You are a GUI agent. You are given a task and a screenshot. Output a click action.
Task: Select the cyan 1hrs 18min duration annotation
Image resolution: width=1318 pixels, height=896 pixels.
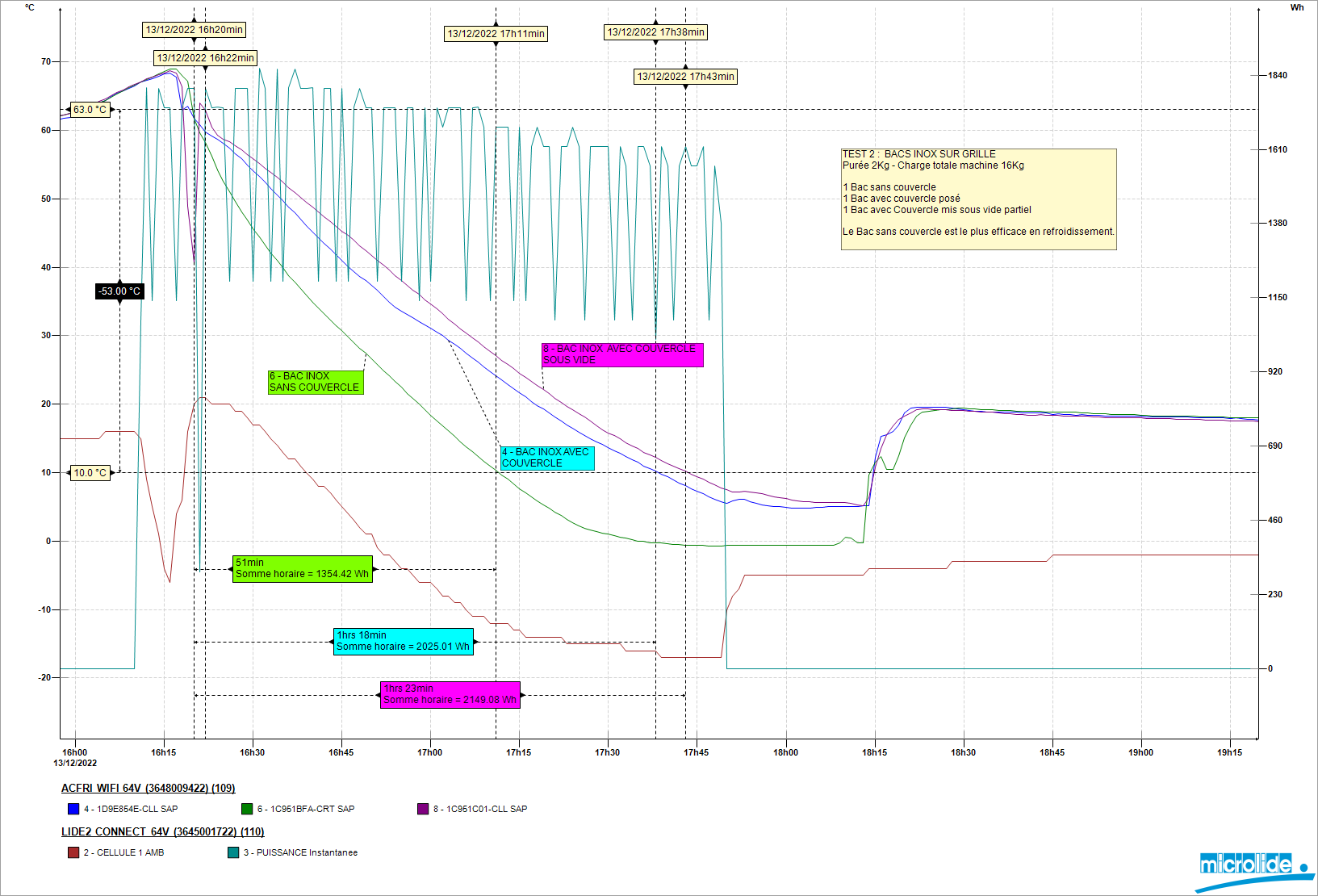click(403, 641)
